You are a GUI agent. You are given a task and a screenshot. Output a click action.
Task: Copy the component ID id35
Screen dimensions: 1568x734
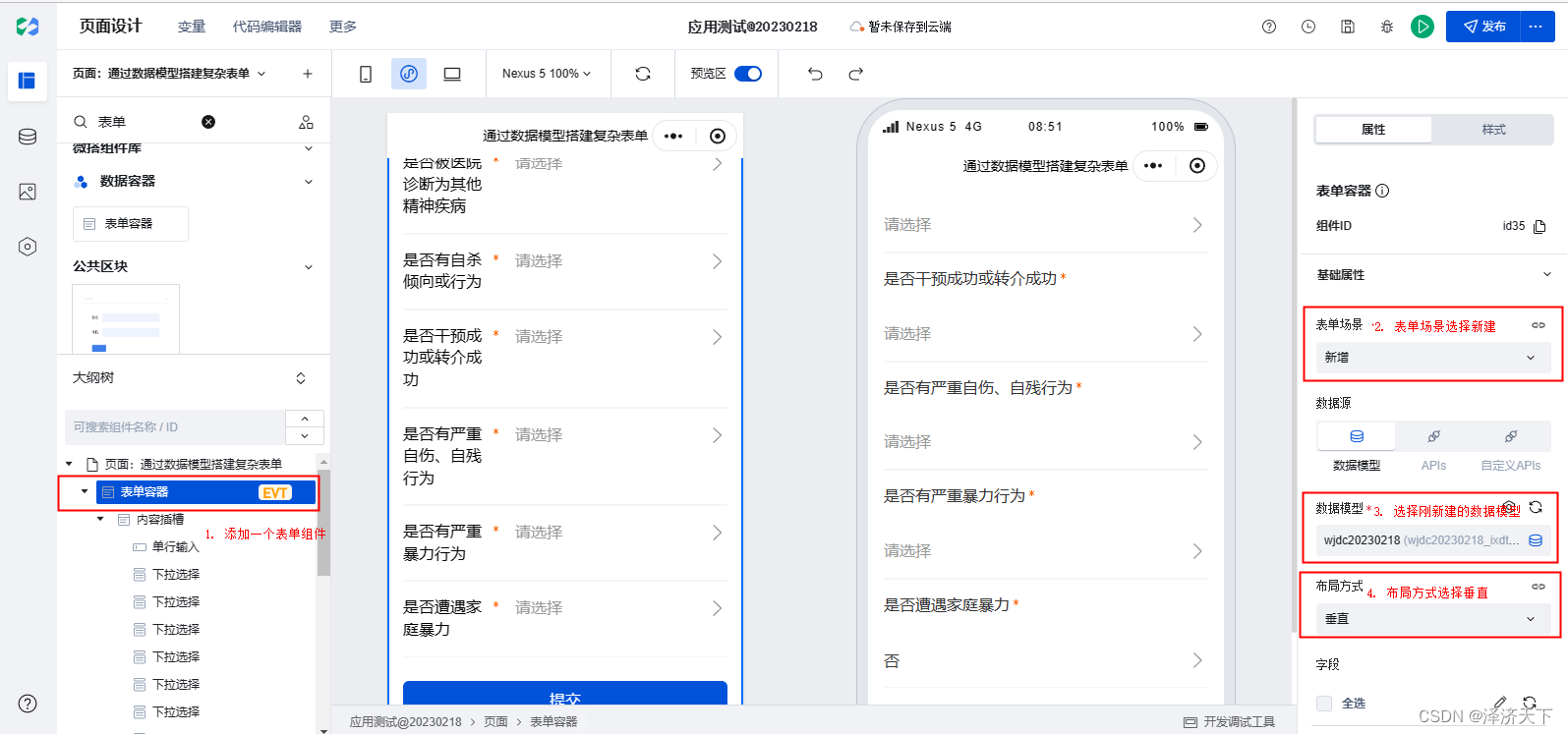click(x=1540, y=226)
